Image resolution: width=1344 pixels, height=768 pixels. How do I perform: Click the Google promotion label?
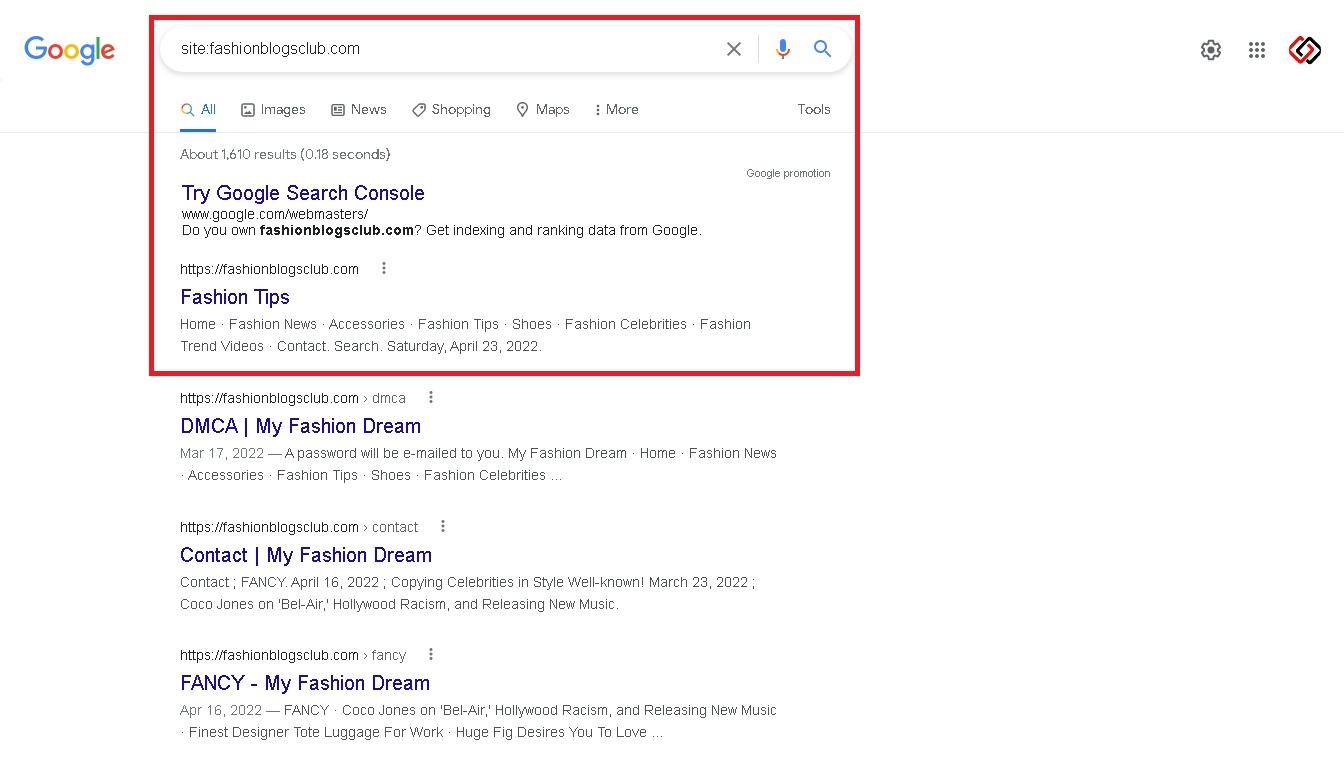tap(788, 173)
